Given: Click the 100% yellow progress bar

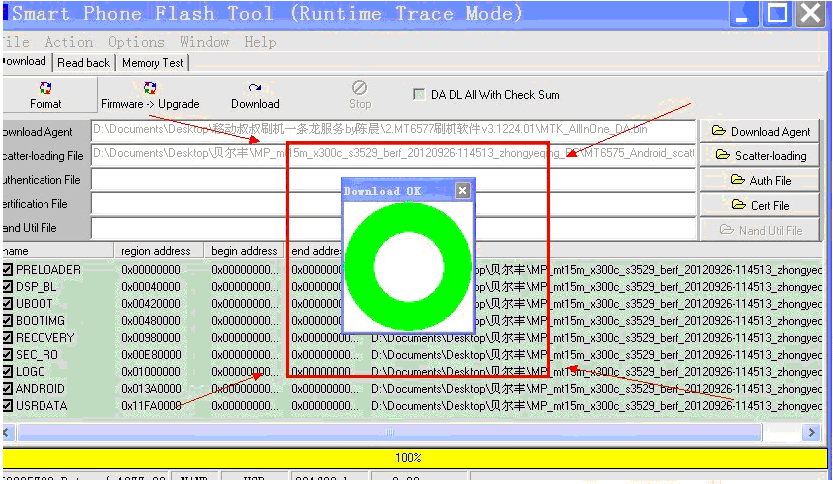Looking at the screenshot, I should pyautogui.click(x=414, y=457).
